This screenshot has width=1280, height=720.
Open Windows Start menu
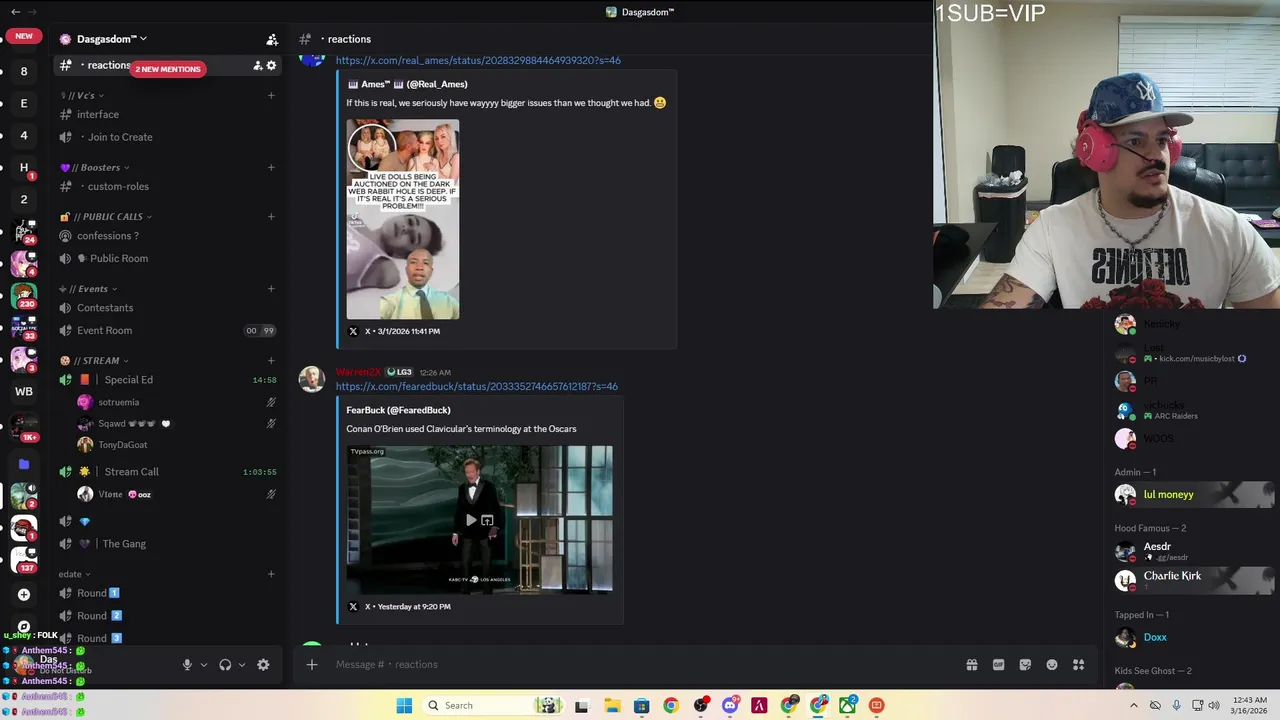(x=404, y=705)
